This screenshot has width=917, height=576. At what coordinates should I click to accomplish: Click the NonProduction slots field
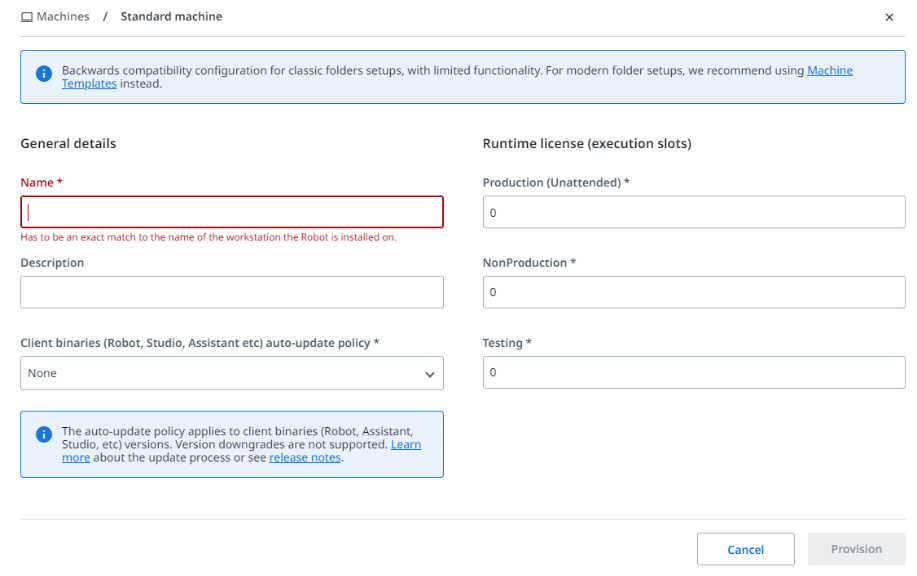(x=694, y=292)
